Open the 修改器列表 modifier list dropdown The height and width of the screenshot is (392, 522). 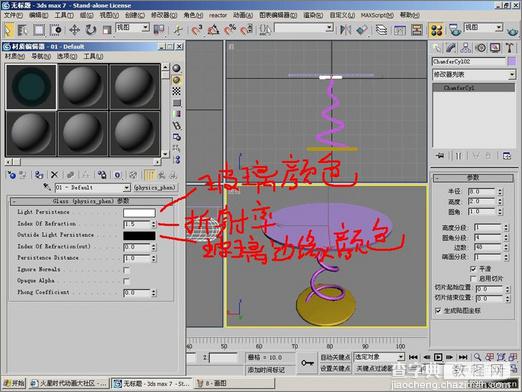pyautogui.click(x=512, y=75)
